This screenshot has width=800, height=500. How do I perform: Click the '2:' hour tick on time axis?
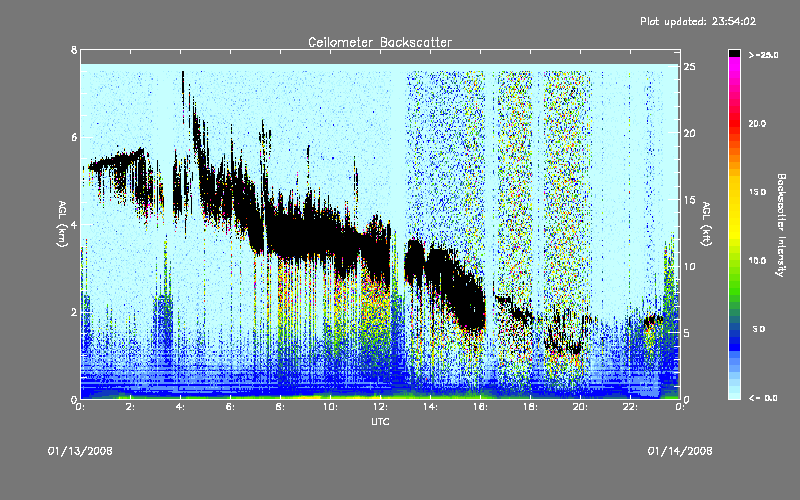[x=130, y=407]
